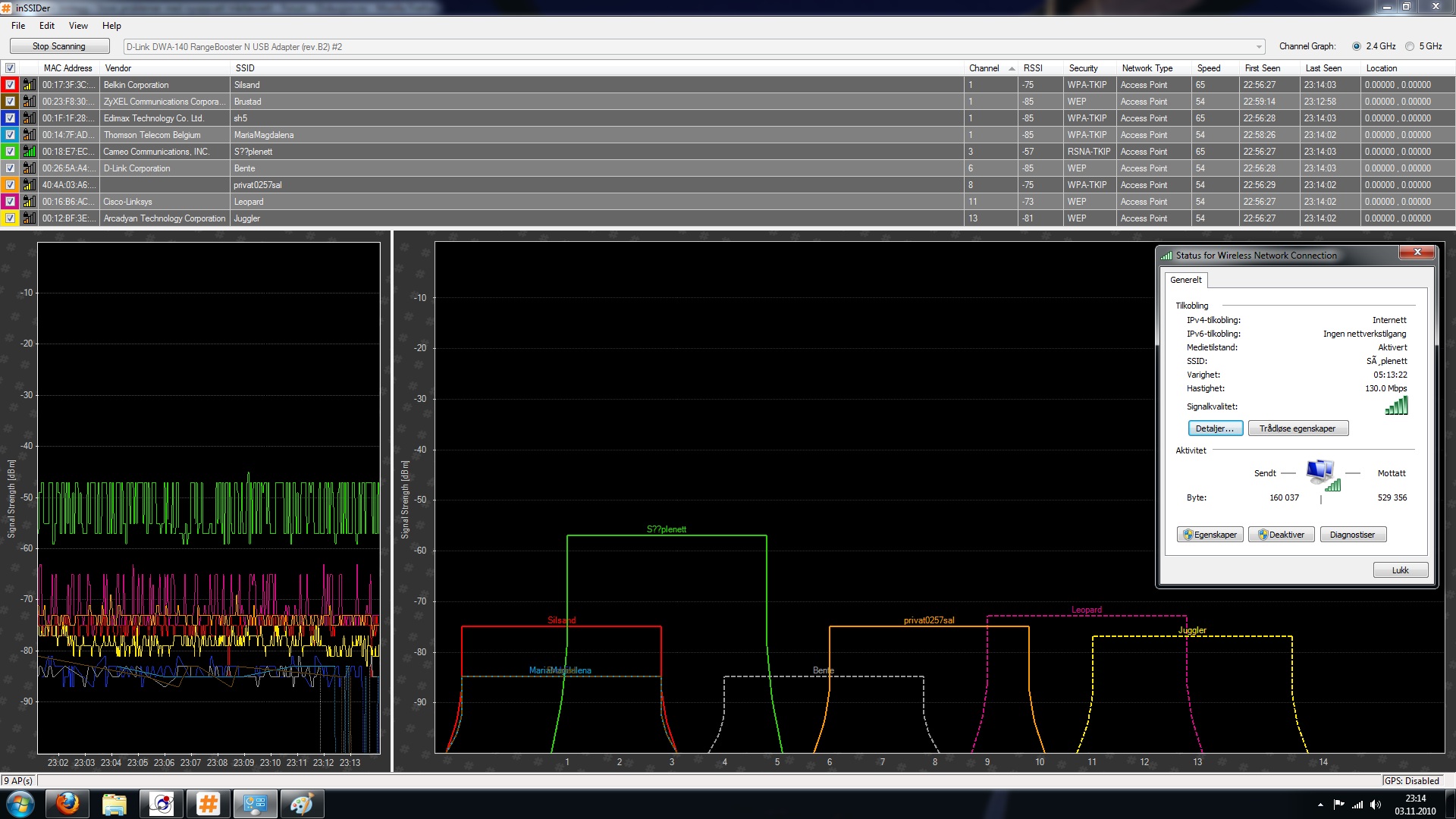Sort by Vendor column header
The width and height of the screenshot is (1456, 819).
click(165, 68)
